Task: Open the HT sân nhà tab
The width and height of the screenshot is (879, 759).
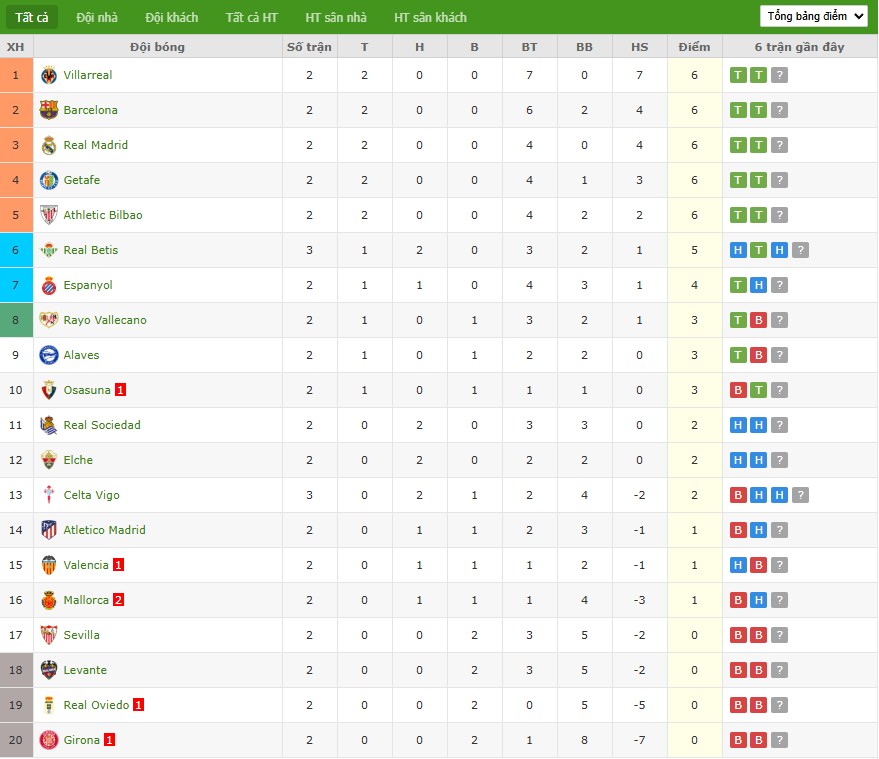Action: point(336,17)
